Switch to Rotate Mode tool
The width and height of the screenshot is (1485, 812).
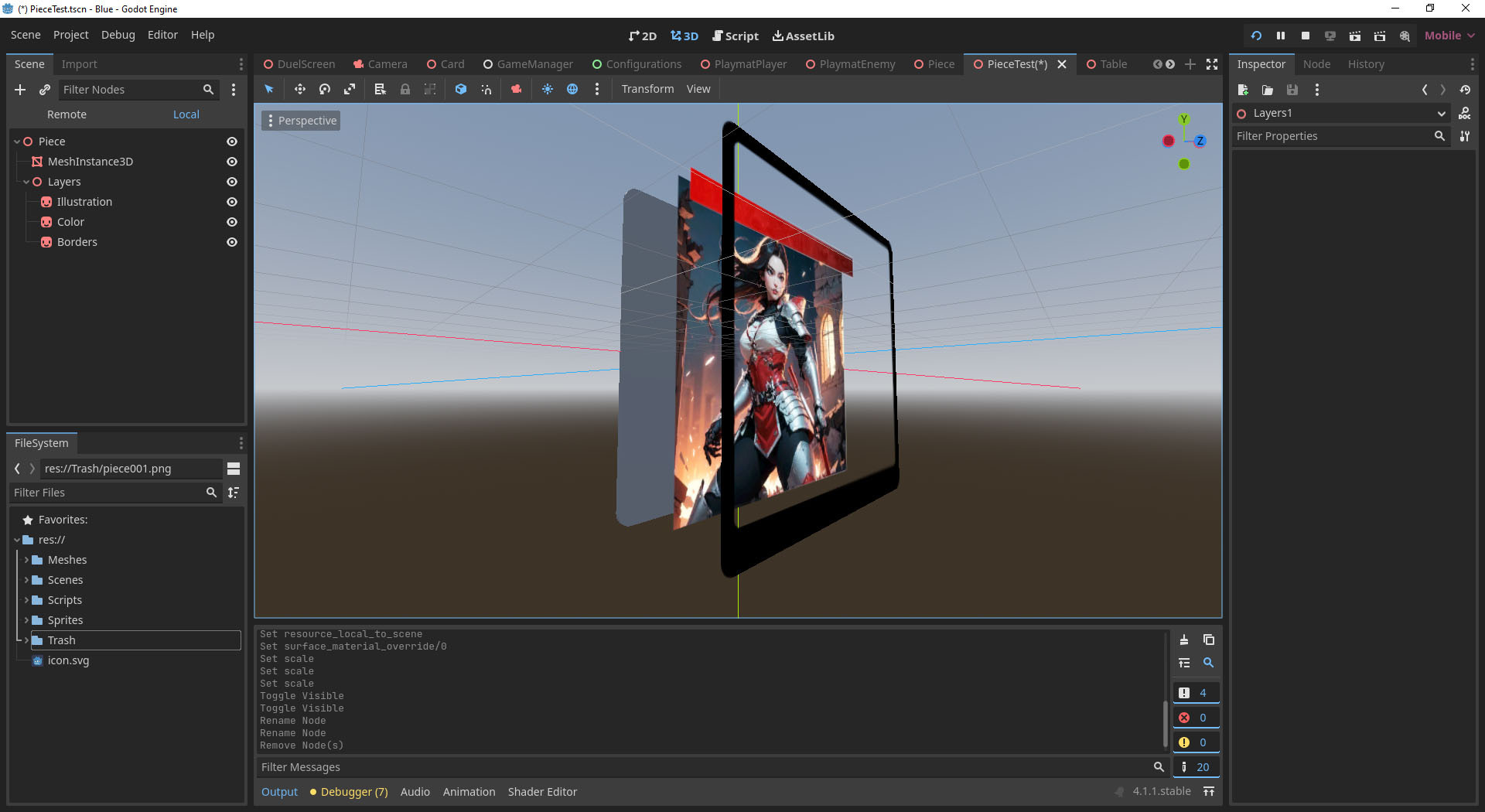(325, 89)
